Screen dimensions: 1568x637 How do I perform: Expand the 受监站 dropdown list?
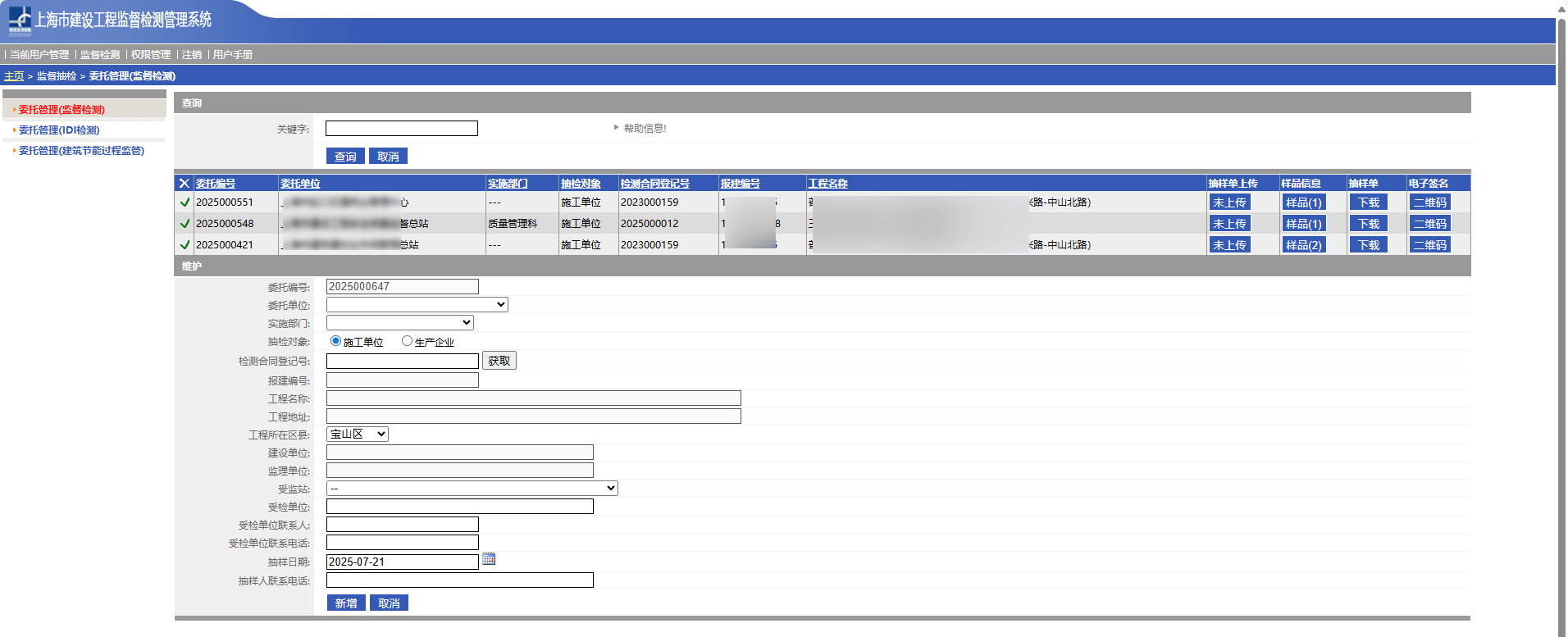(472, 489)
